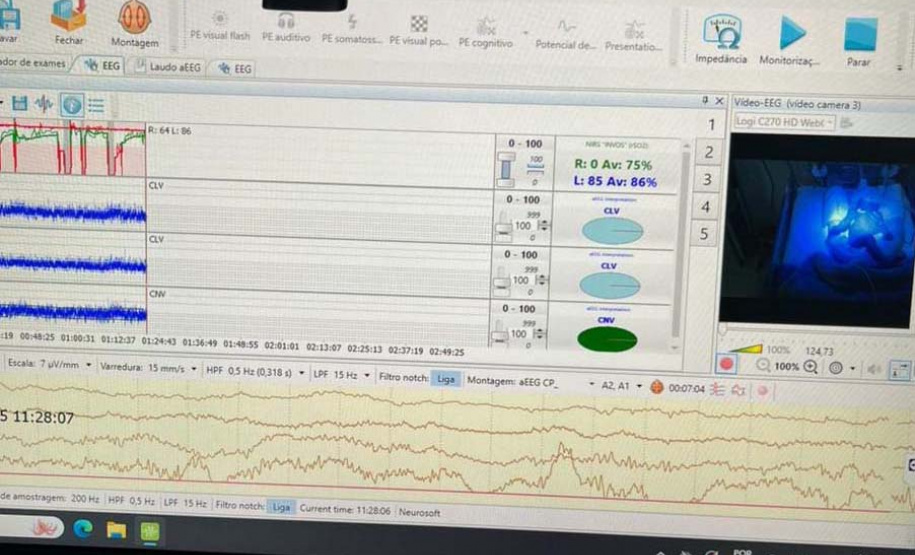
Task: Open the Montagem tool with head icon
Action: click(135, 23)
